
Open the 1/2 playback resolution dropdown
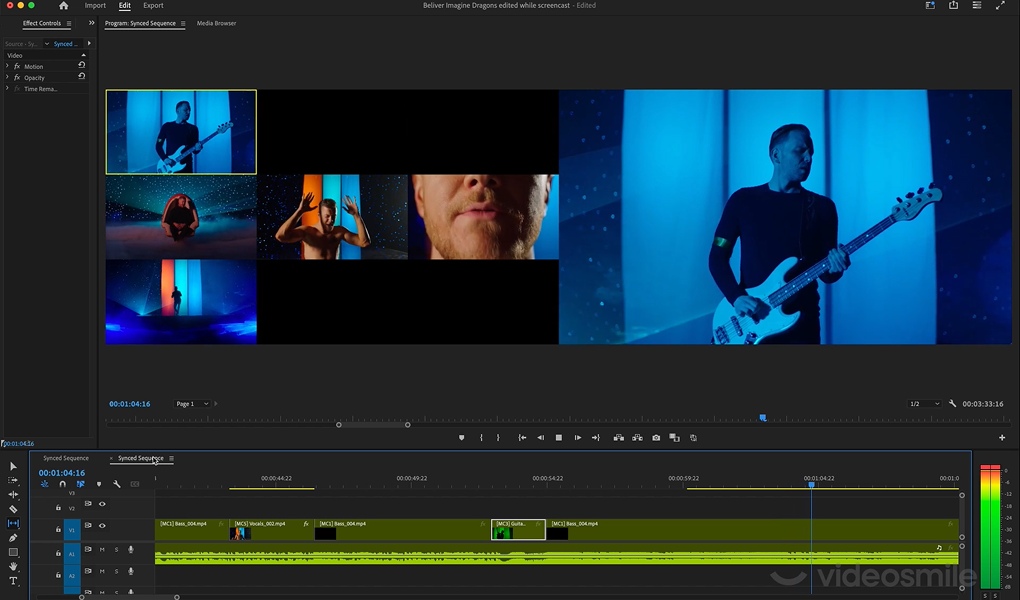coord(924,403)
